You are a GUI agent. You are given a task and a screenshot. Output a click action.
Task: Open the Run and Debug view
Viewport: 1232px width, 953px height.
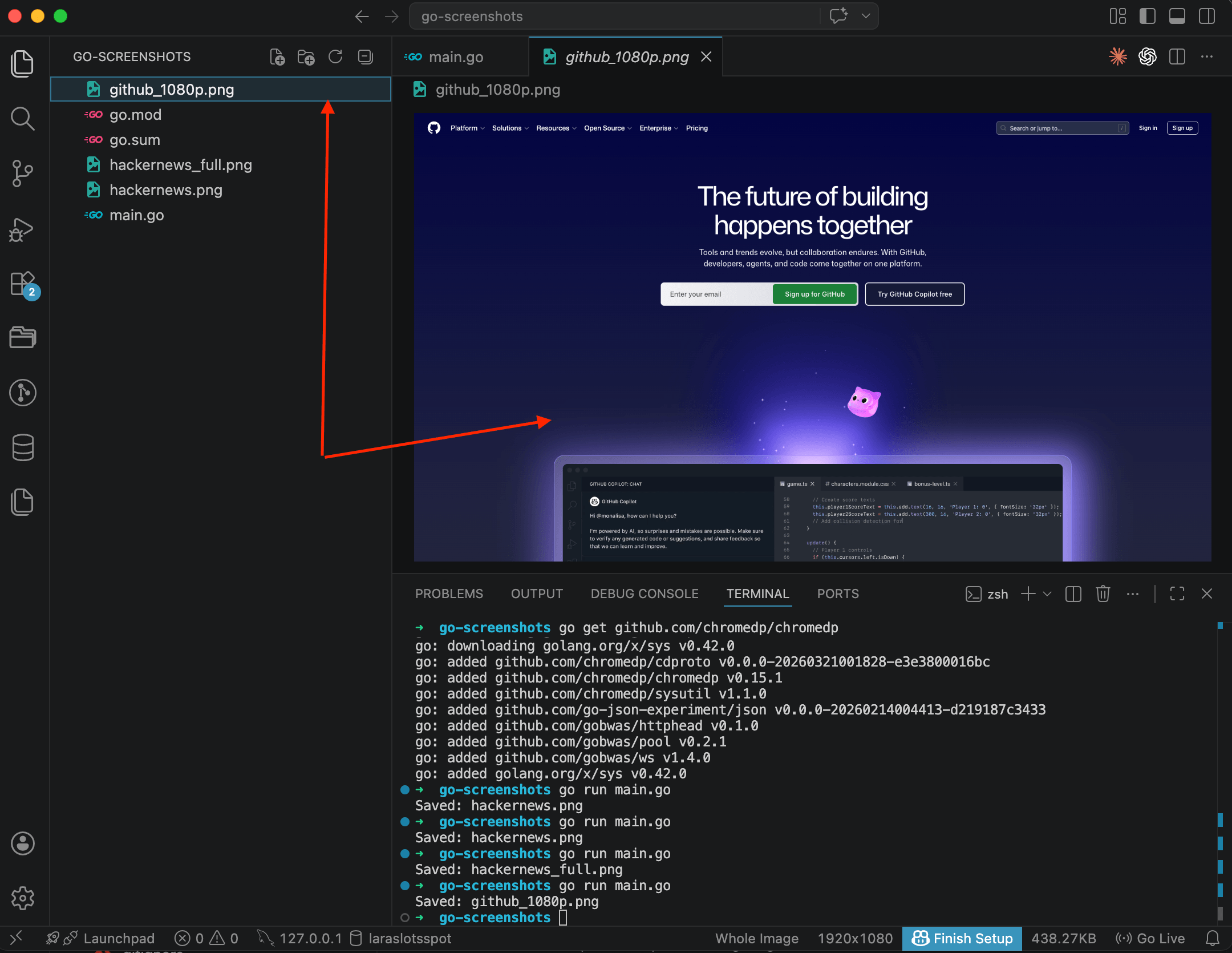[22, 230]
